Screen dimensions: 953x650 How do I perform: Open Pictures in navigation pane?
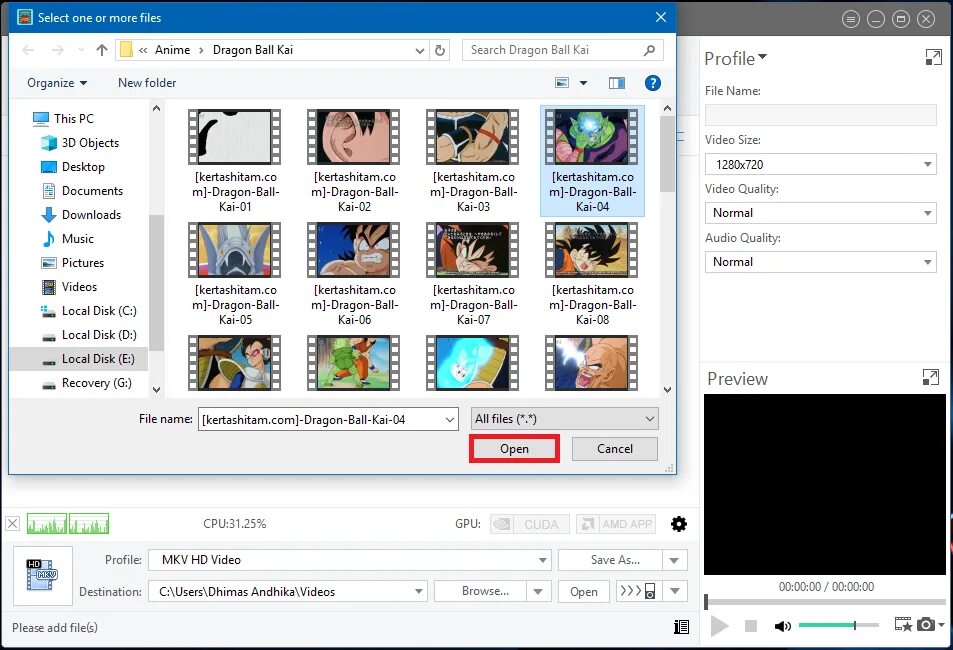tap(72, 263)
